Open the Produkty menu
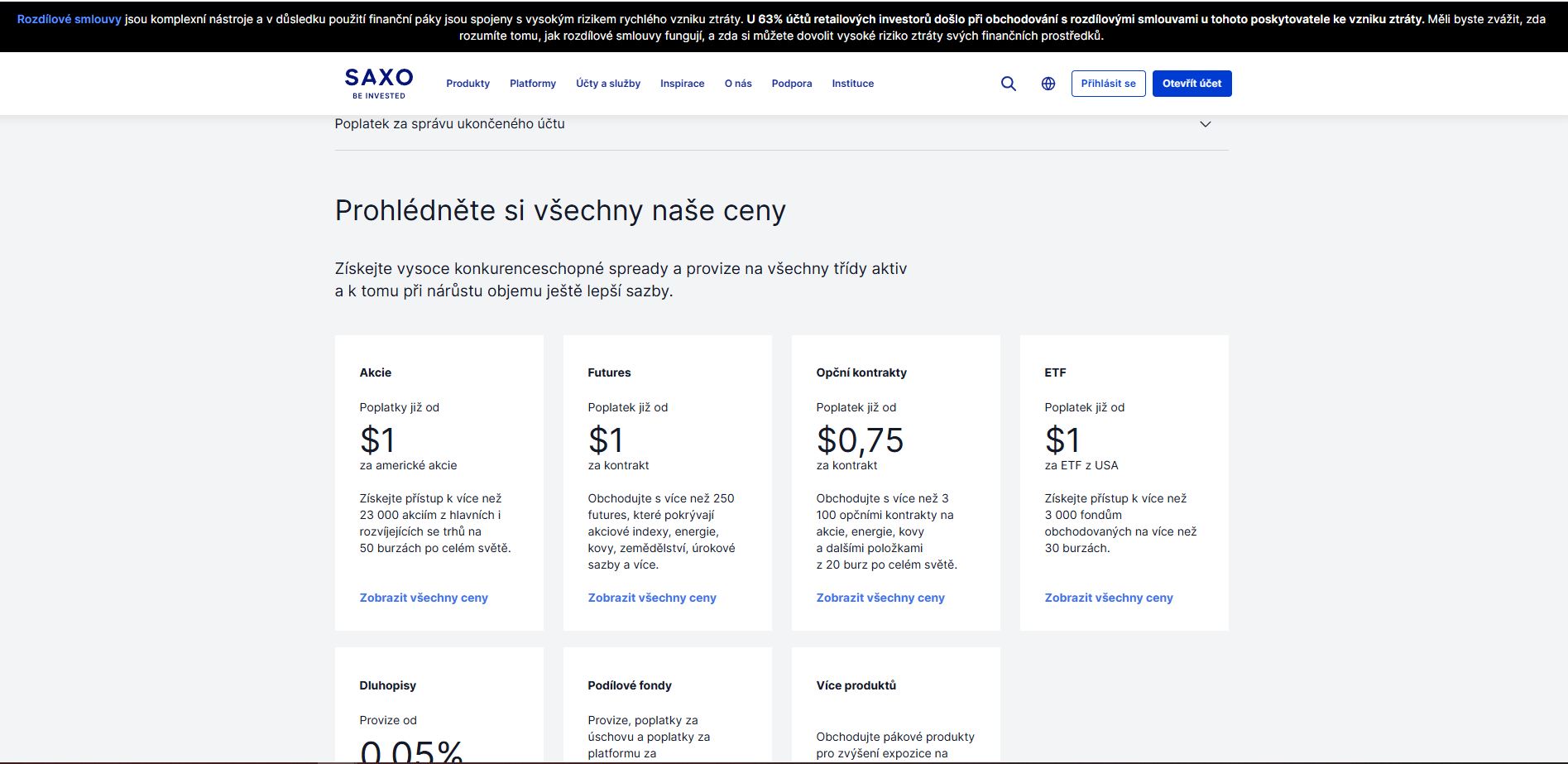The image size is (1568, 764). click(x=468, y=84)
